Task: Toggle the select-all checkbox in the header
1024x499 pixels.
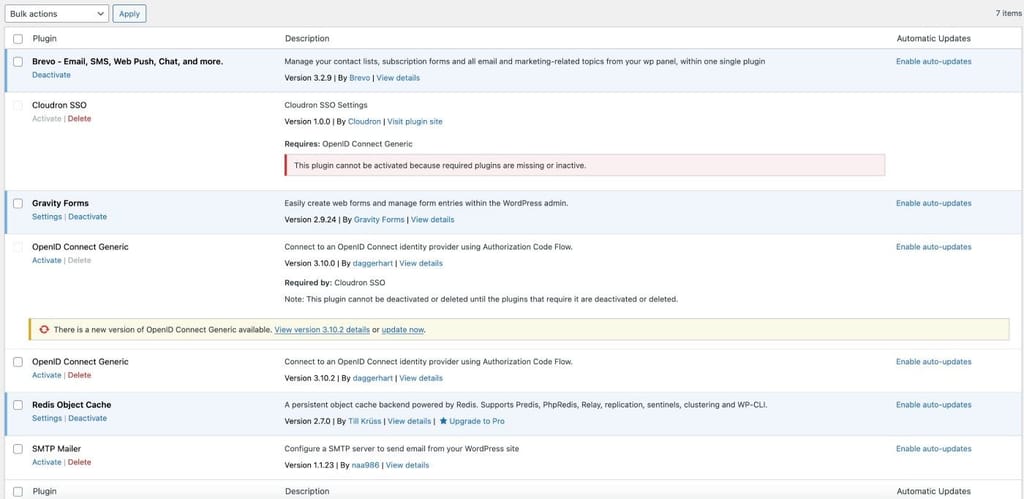Action: coord(18,39)
